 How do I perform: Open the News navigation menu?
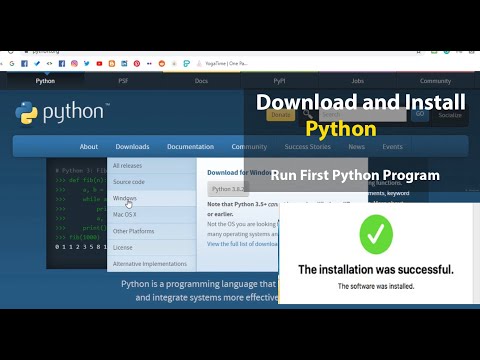(x=356, y=147)
